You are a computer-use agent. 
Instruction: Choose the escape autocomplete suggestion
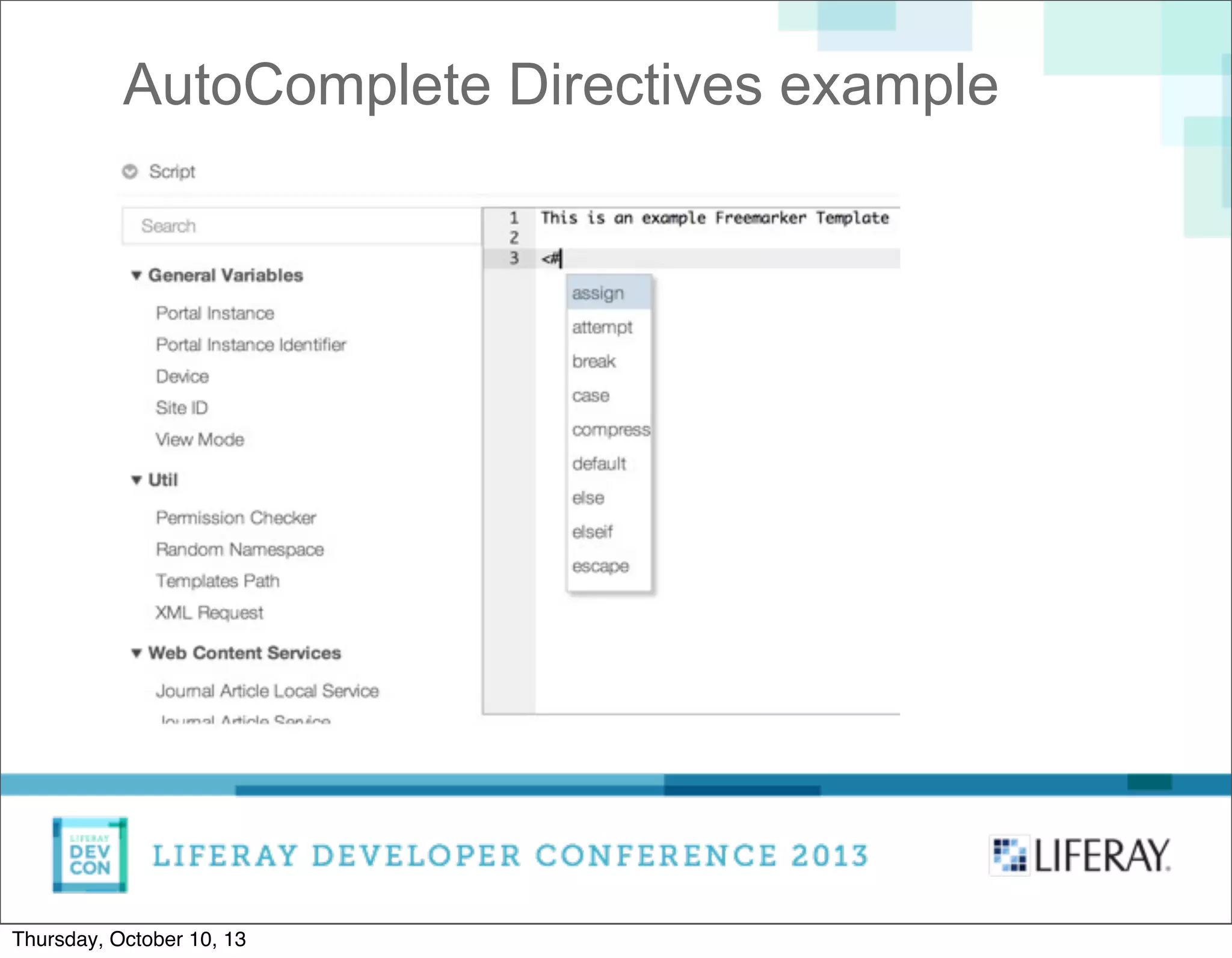609,567
